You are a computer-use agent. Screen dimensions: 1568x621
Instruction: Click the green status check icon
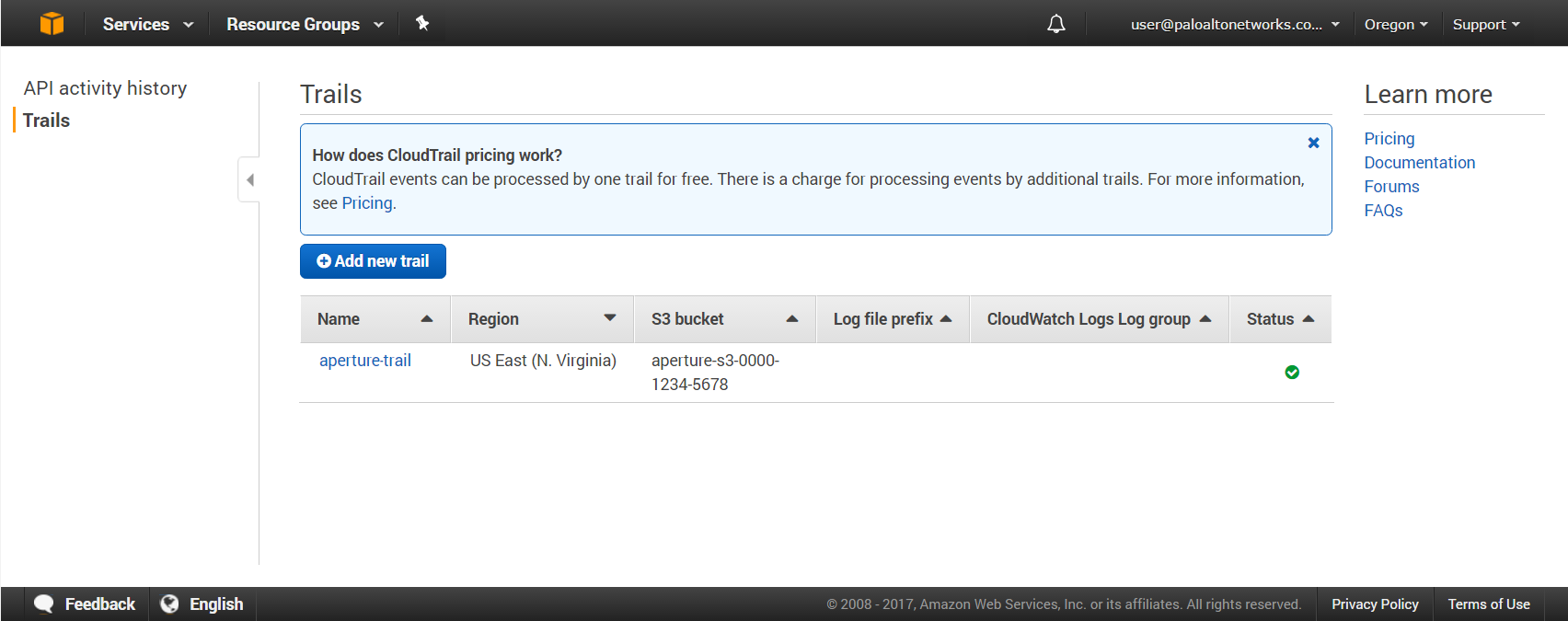(x=1292, y=372)
